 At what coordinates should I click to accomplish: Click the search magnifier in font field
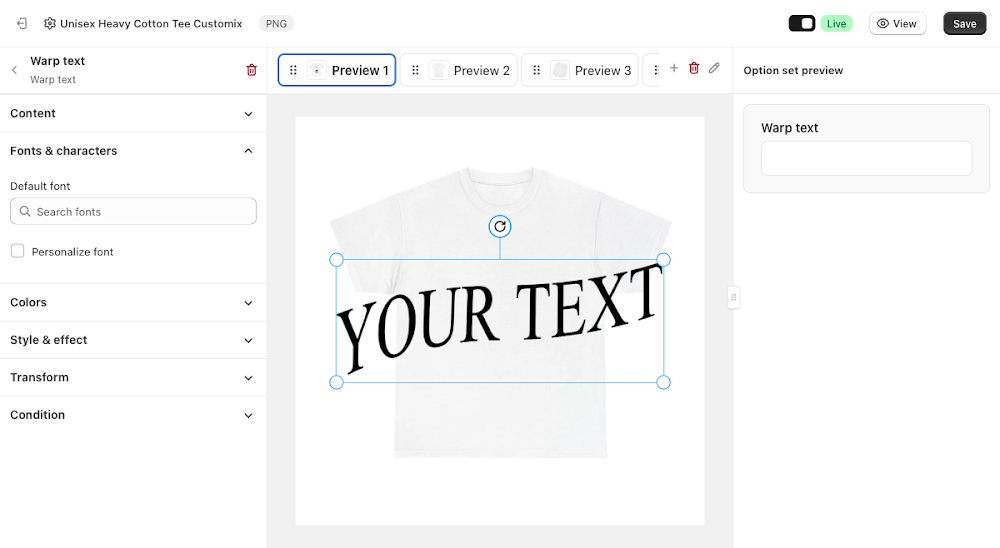tap(25, 211)
